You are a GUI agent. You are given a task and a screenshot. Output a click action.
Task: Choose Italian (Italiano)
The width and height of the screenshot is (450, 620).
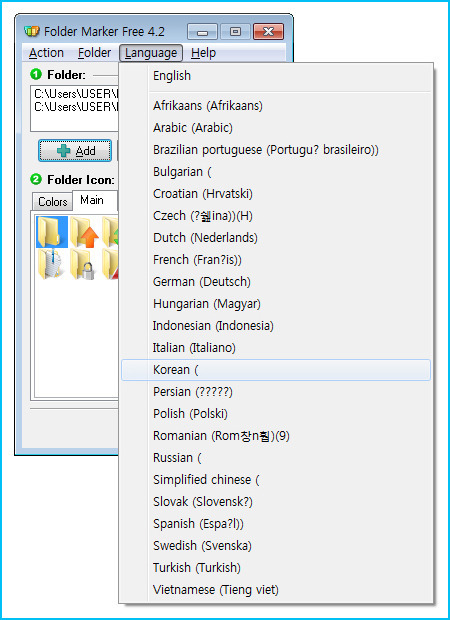[276, 348]
